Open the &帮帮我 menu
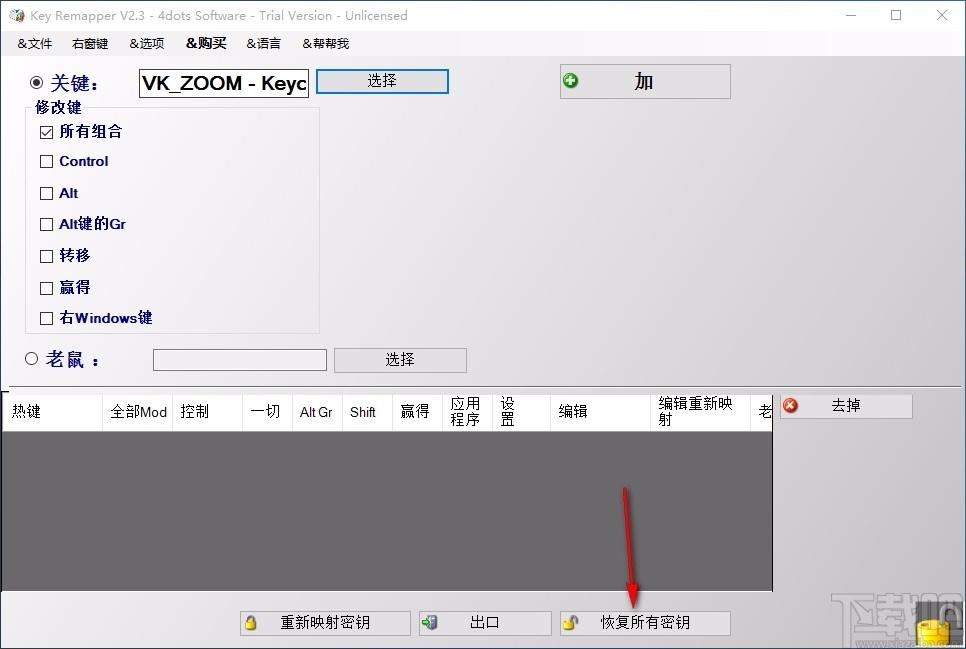The width and height of the screenshot is (966, 649). tap(325, 44)
